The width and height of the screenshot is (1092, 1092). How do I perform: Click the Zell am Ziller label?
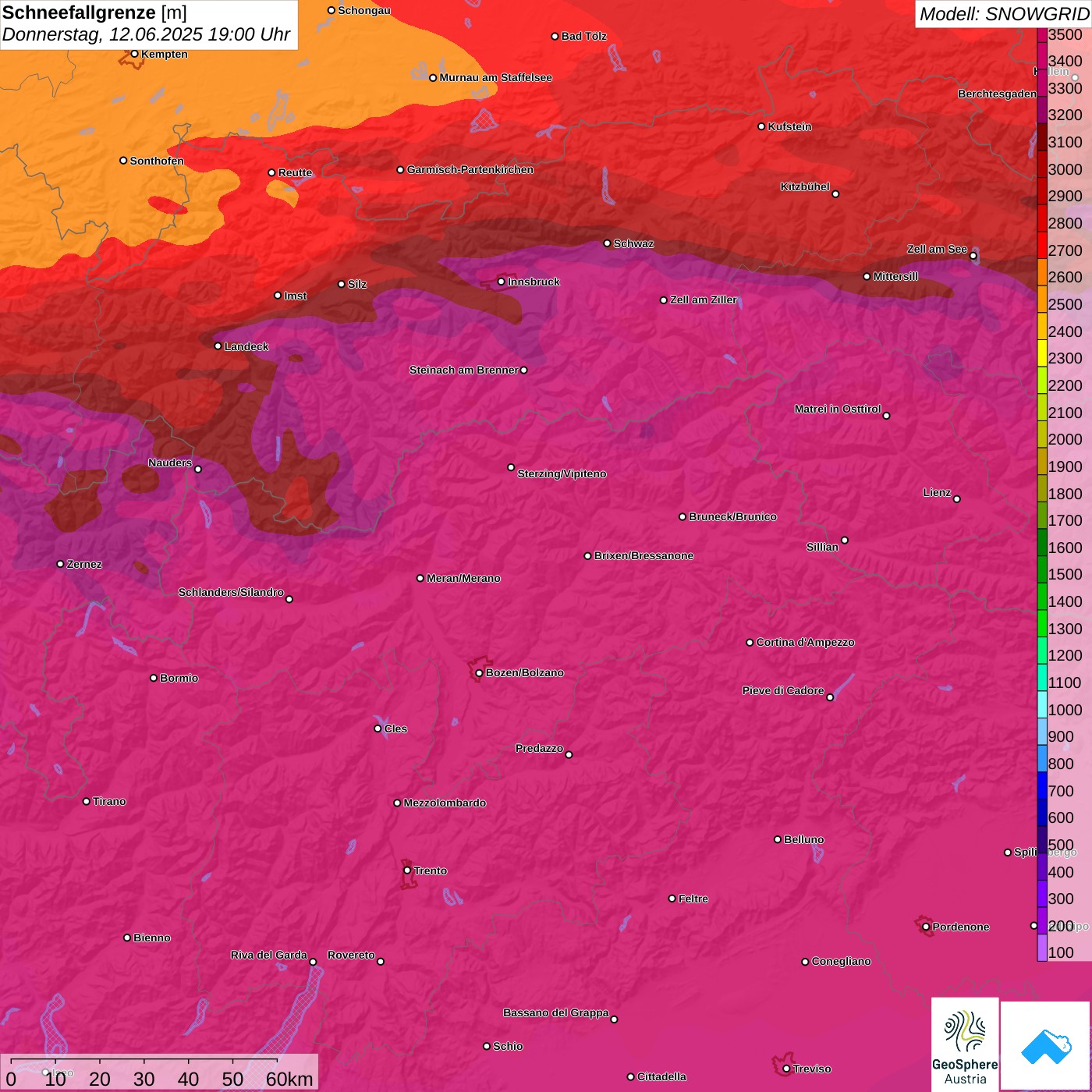point(703,300)
